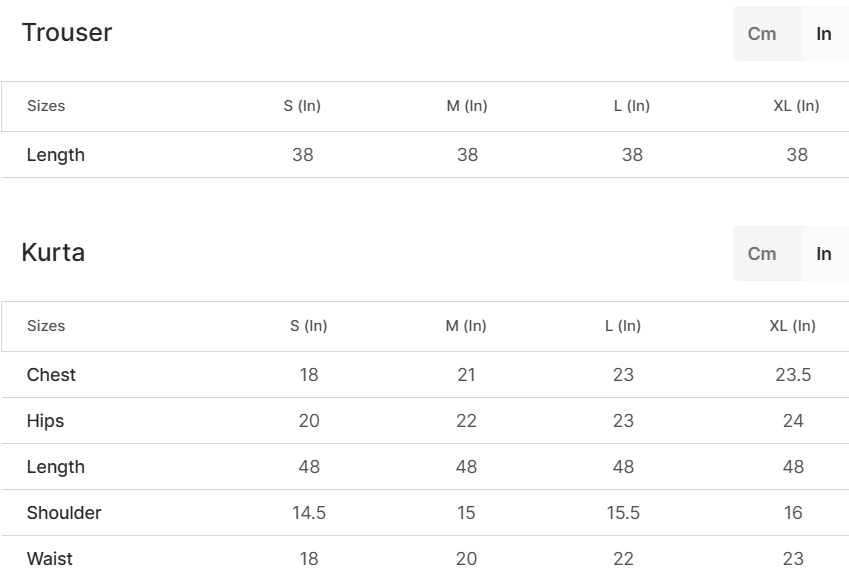Select the Kurta Shoulder row label
The width and height of the screenshot is (849, 573).
pos(64,513)
